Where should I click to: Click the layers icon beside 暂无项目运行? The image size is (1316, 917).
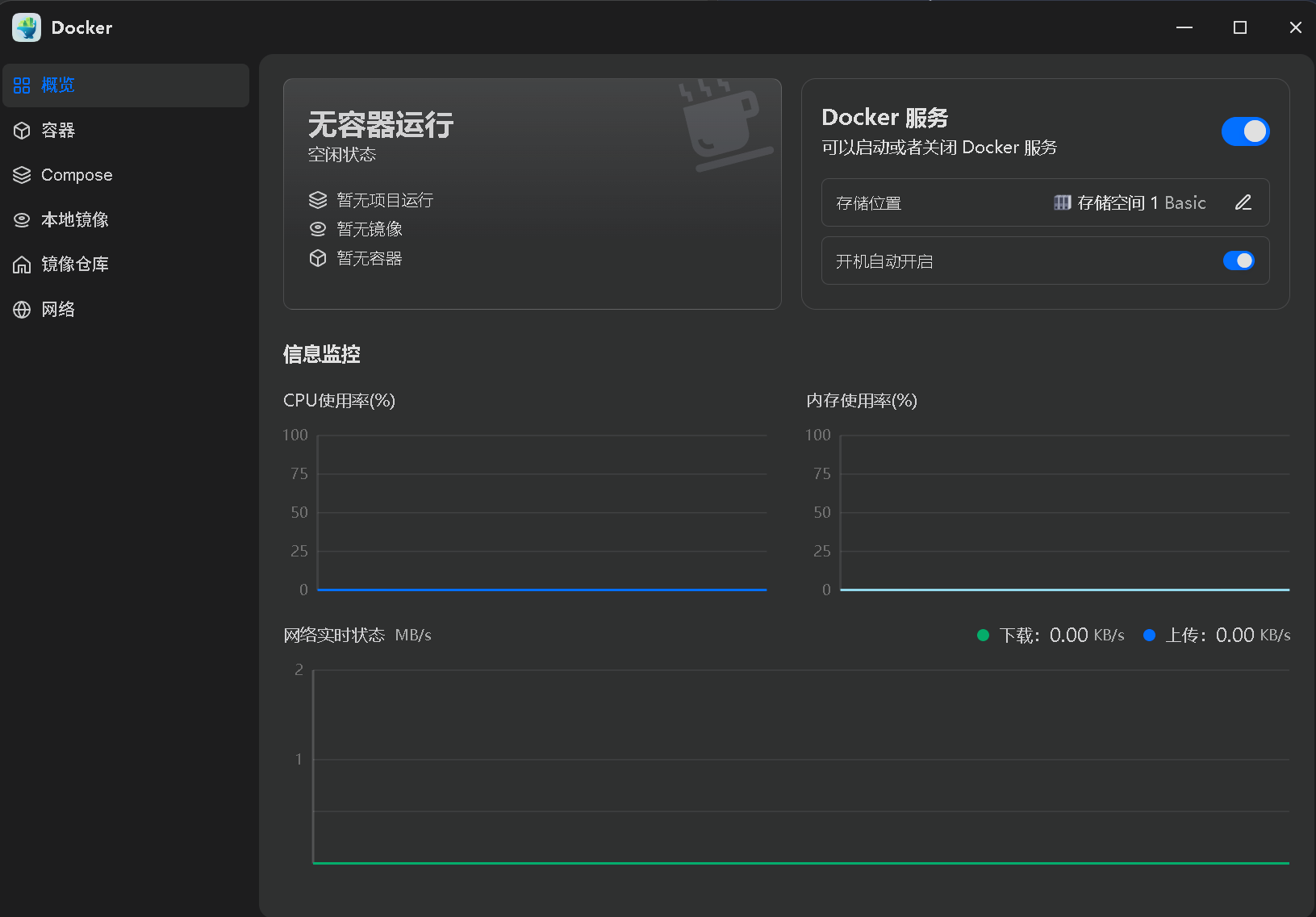pos(318,200)
